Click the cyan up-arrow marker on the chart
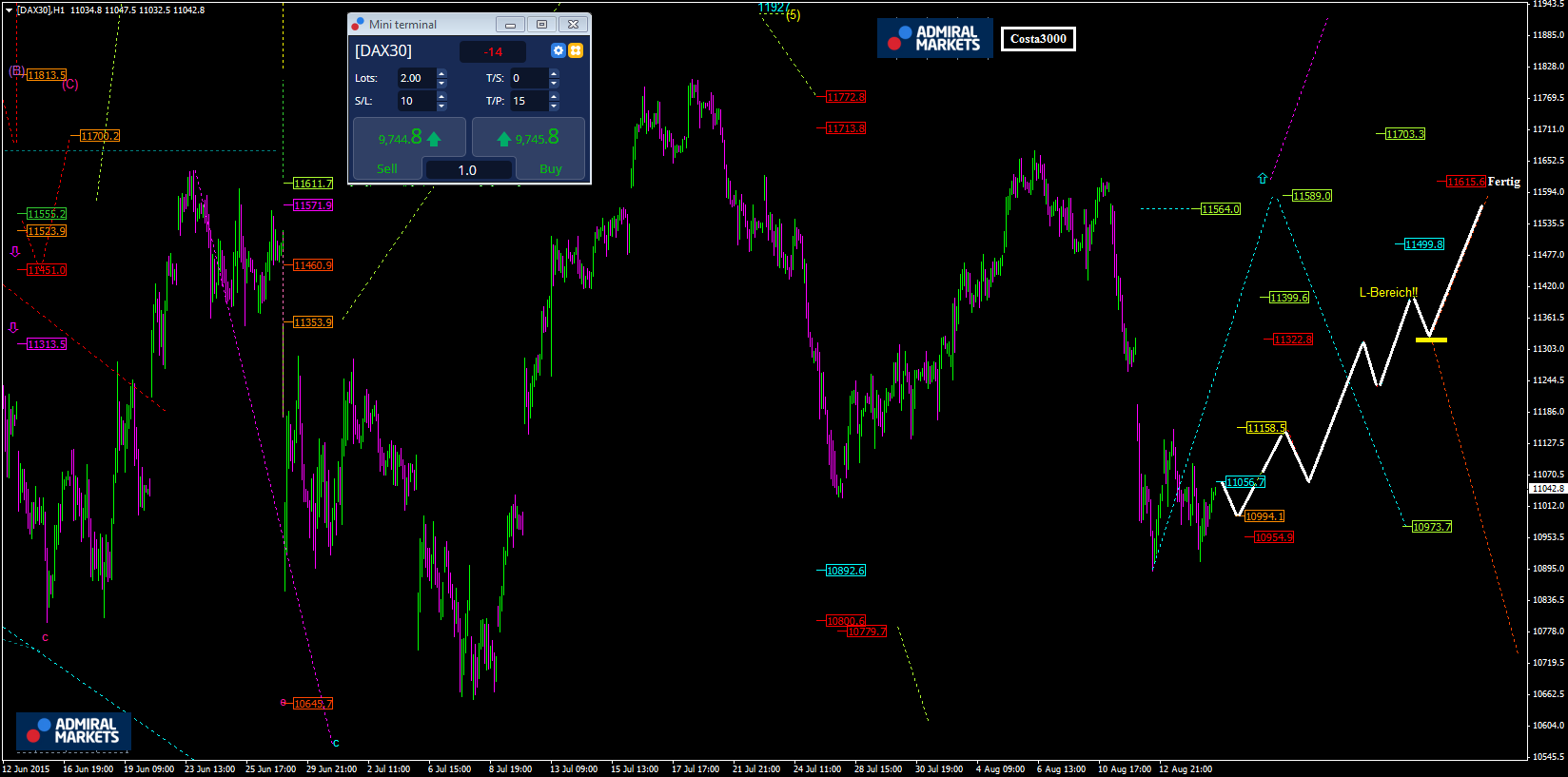 click(x=1263, y=179)
